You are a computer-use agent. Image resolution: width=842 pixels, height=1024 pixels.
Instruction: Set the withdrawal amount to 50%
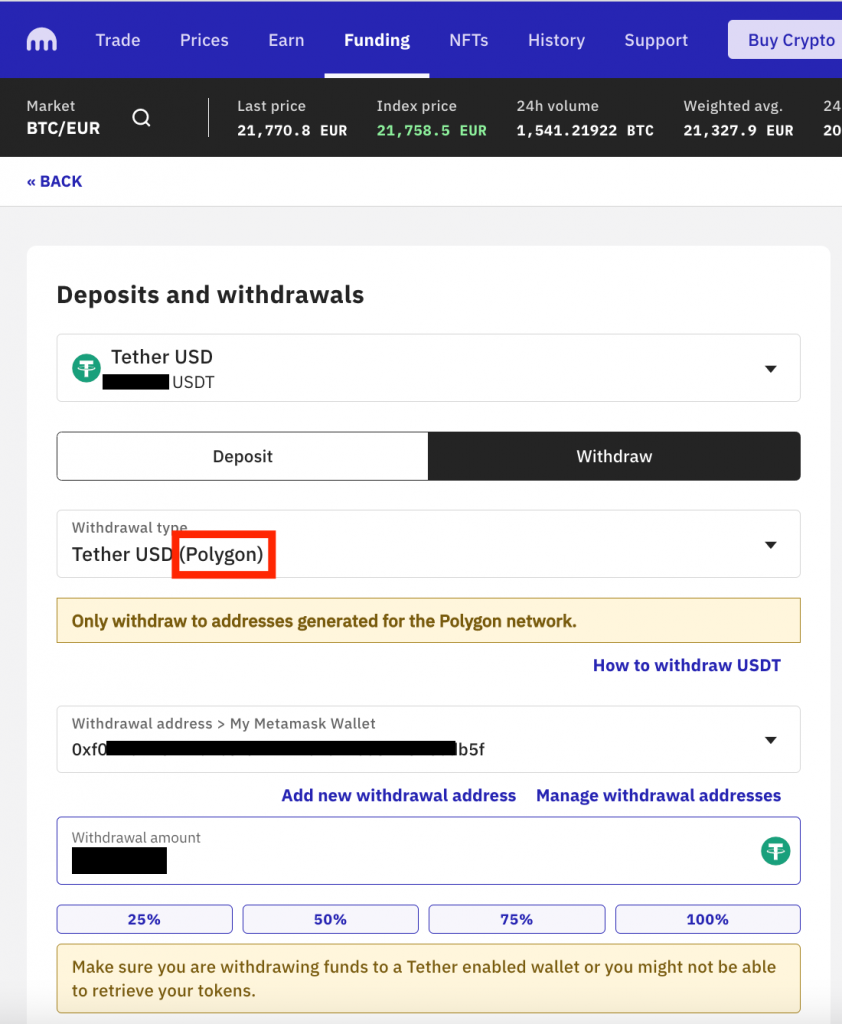[330, 919]
